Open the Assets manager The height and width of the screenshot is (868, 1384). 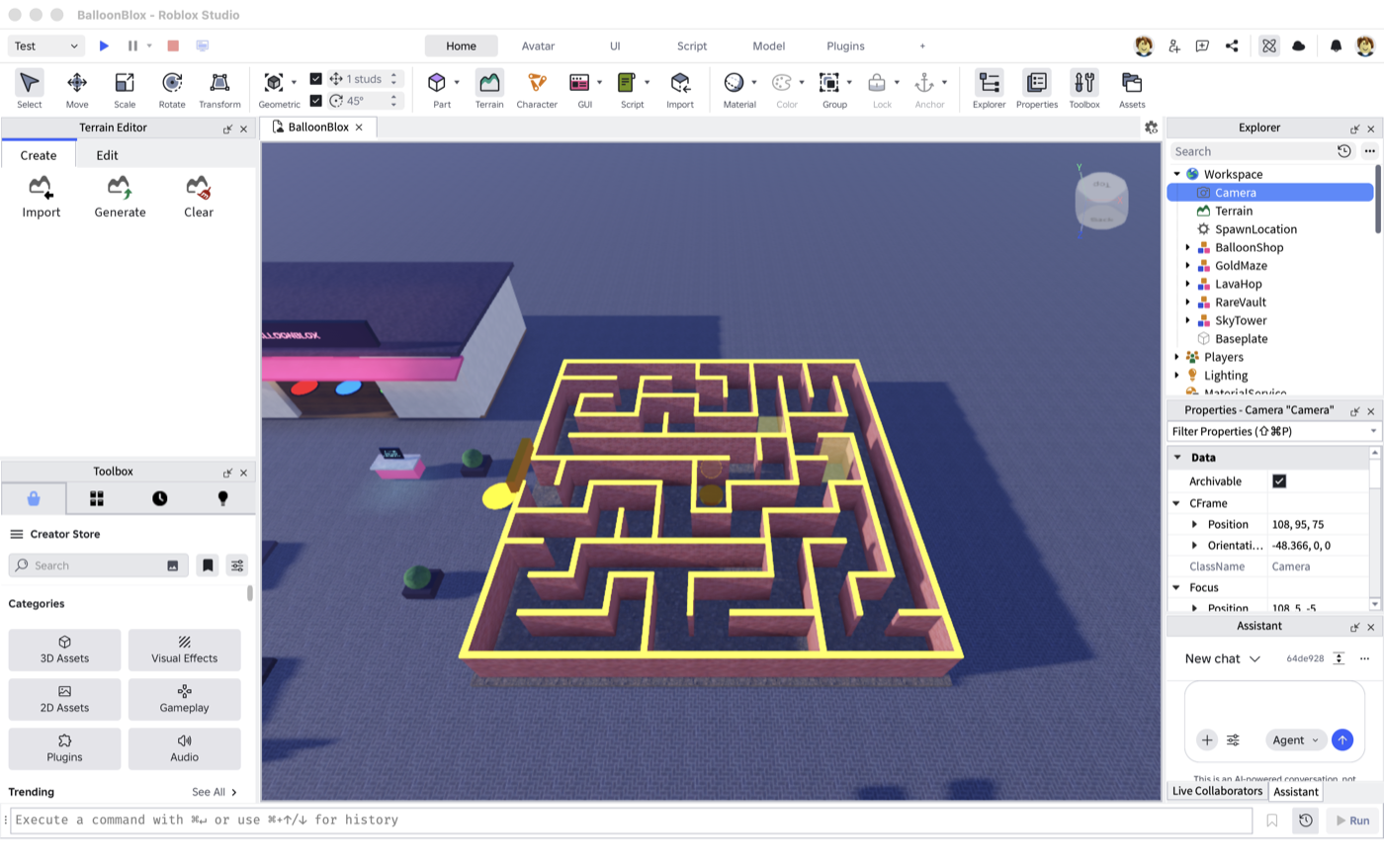tap(1132, 89)
